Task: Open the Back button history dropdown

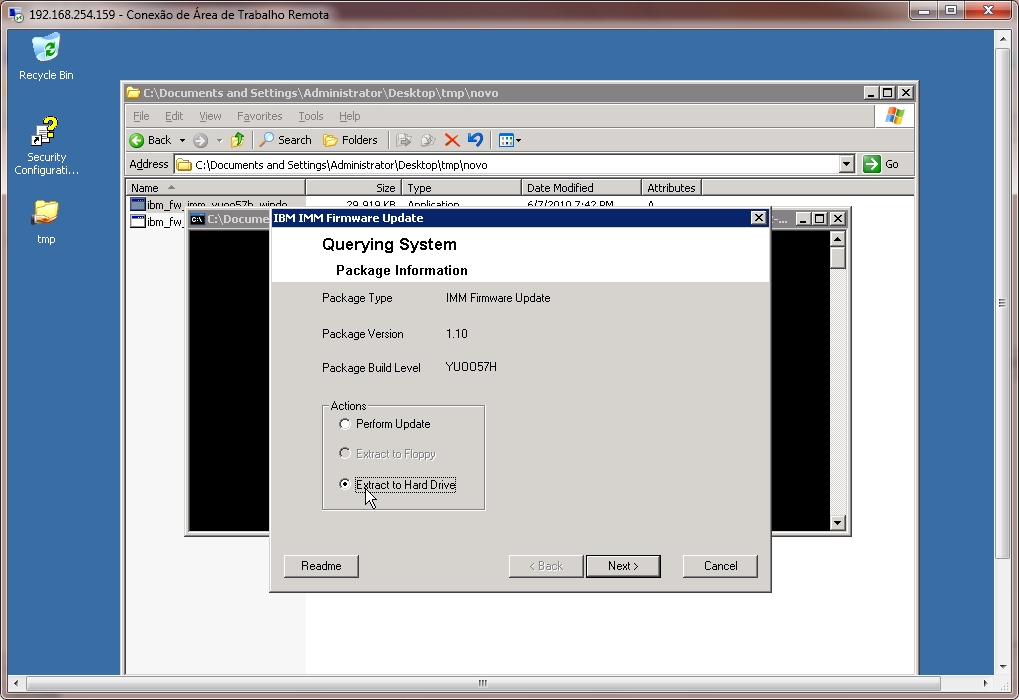Action: click(183, 140)
